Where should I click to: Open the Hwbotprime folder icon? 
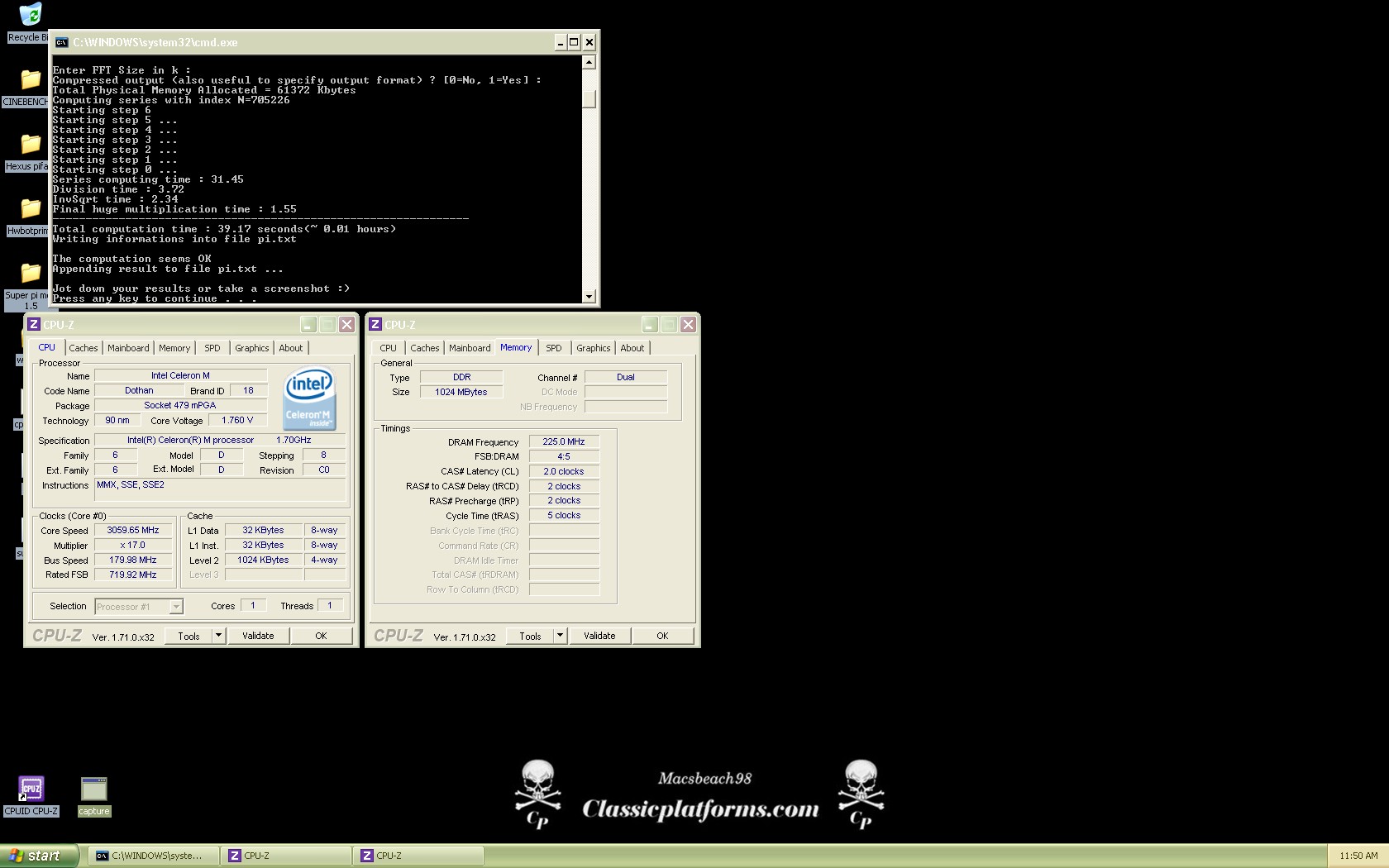(x=30, y=209)
